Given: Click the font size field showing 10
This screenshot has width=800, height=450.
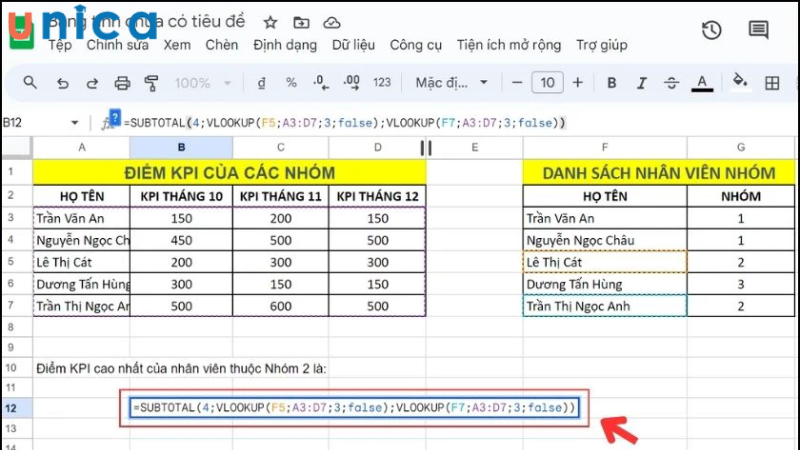Looking at the screenshot, I should [547, 83].
